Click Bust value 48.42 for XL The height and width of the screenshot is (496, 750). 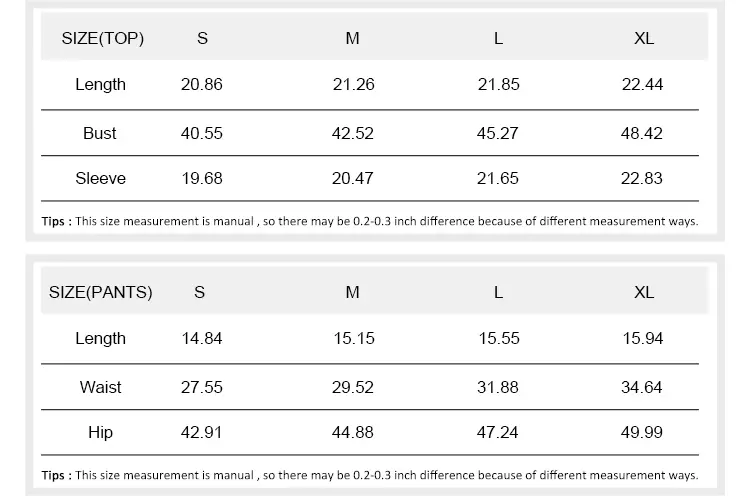(x=642, y=133)
